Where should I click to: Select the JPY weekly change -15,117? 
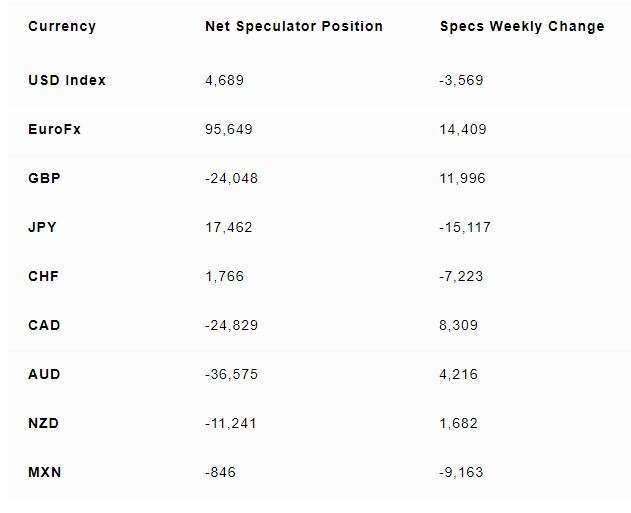[465, 227]
